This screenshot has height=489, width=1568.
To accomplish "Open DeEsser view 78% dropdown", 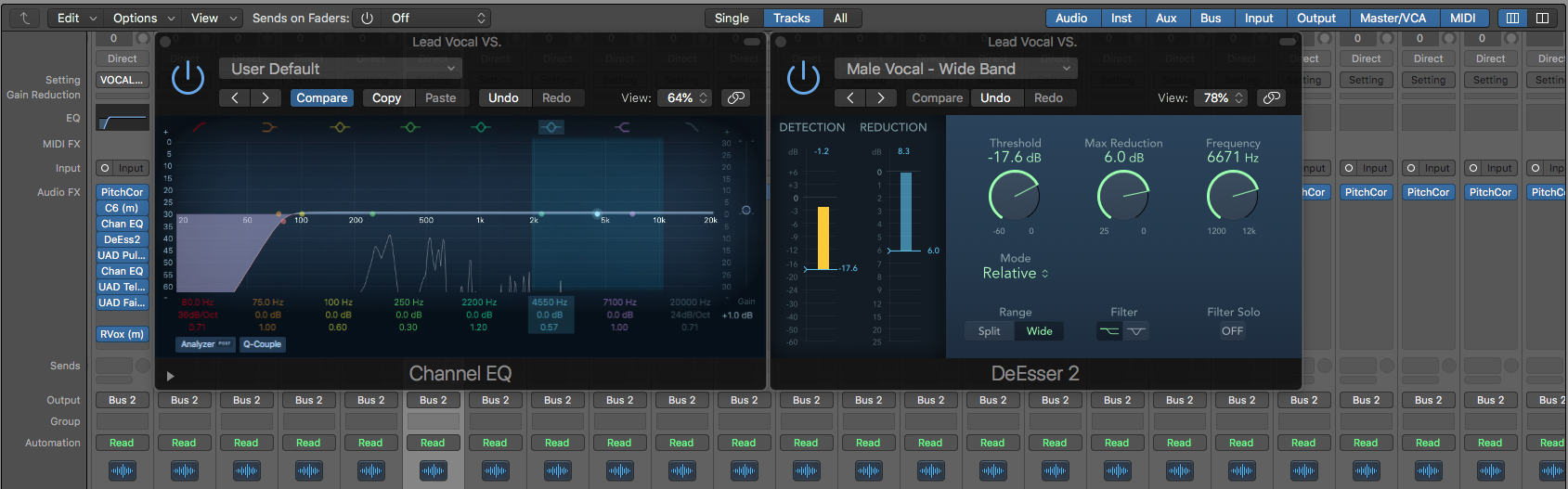I will [x=1221, y=97].
